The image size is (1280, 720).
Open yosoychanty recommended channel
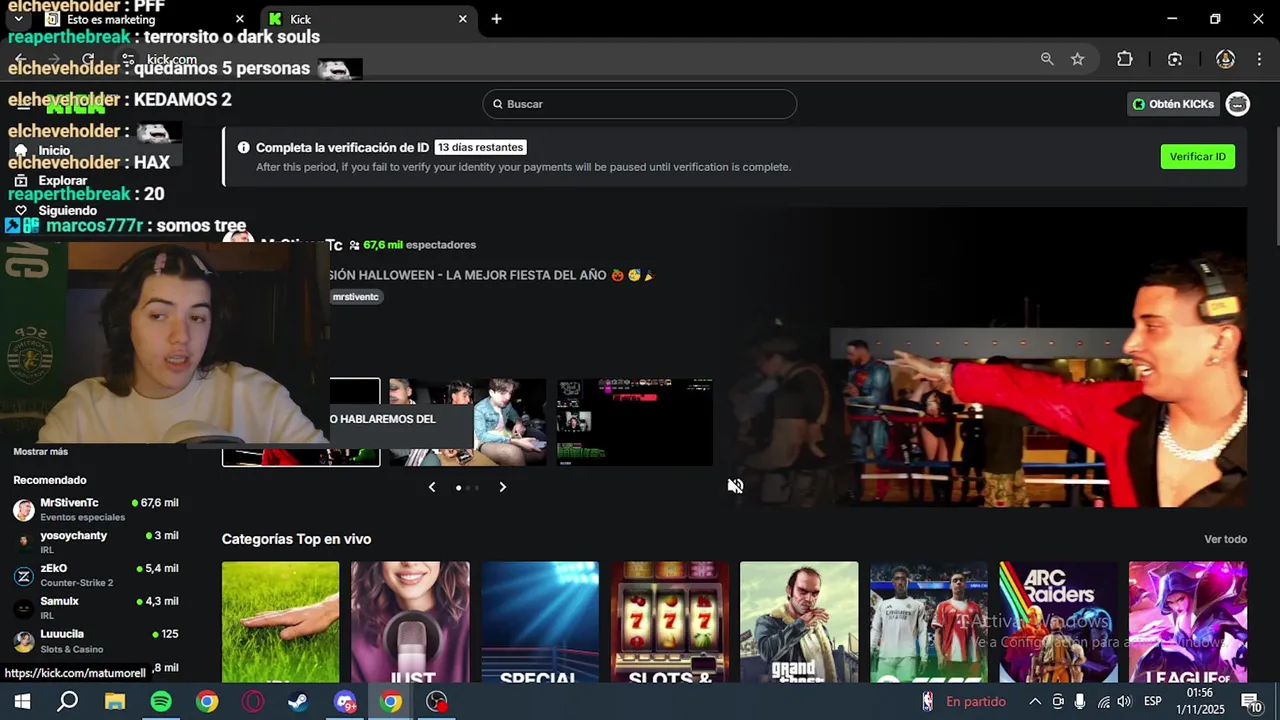point(95,542)
